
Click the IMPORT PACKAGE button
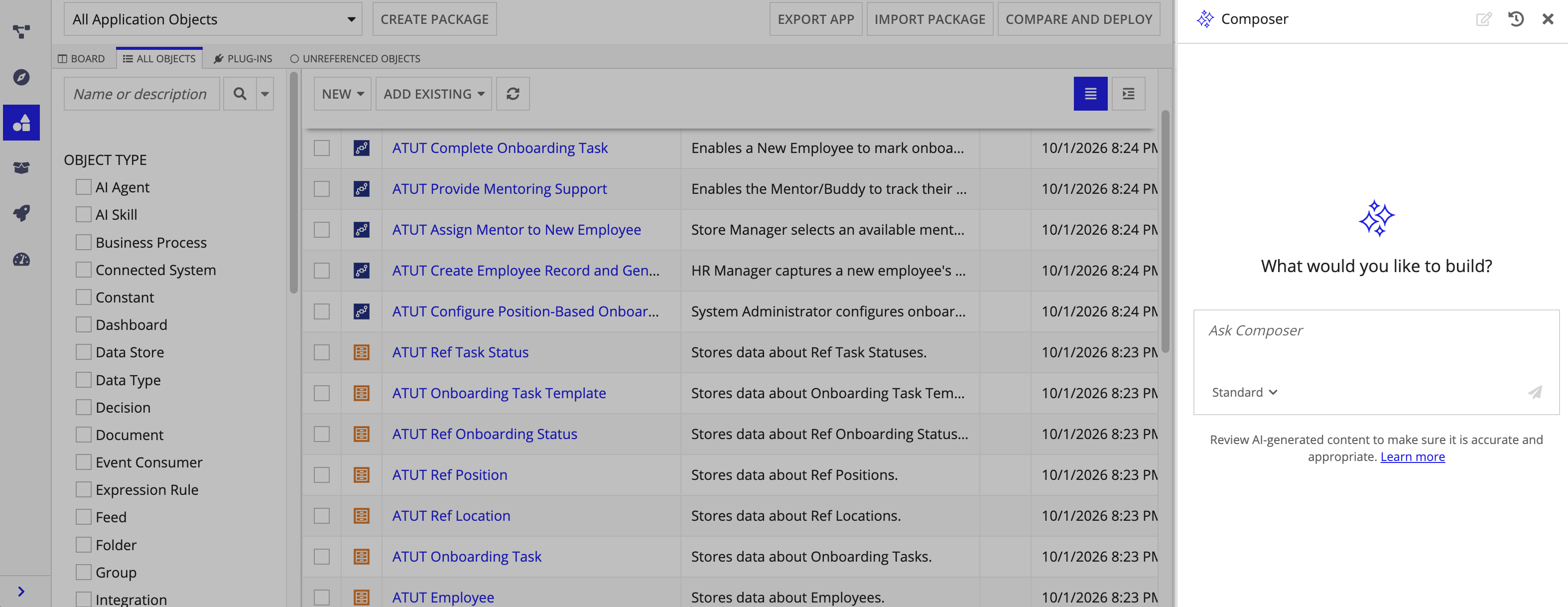point(929,19)
